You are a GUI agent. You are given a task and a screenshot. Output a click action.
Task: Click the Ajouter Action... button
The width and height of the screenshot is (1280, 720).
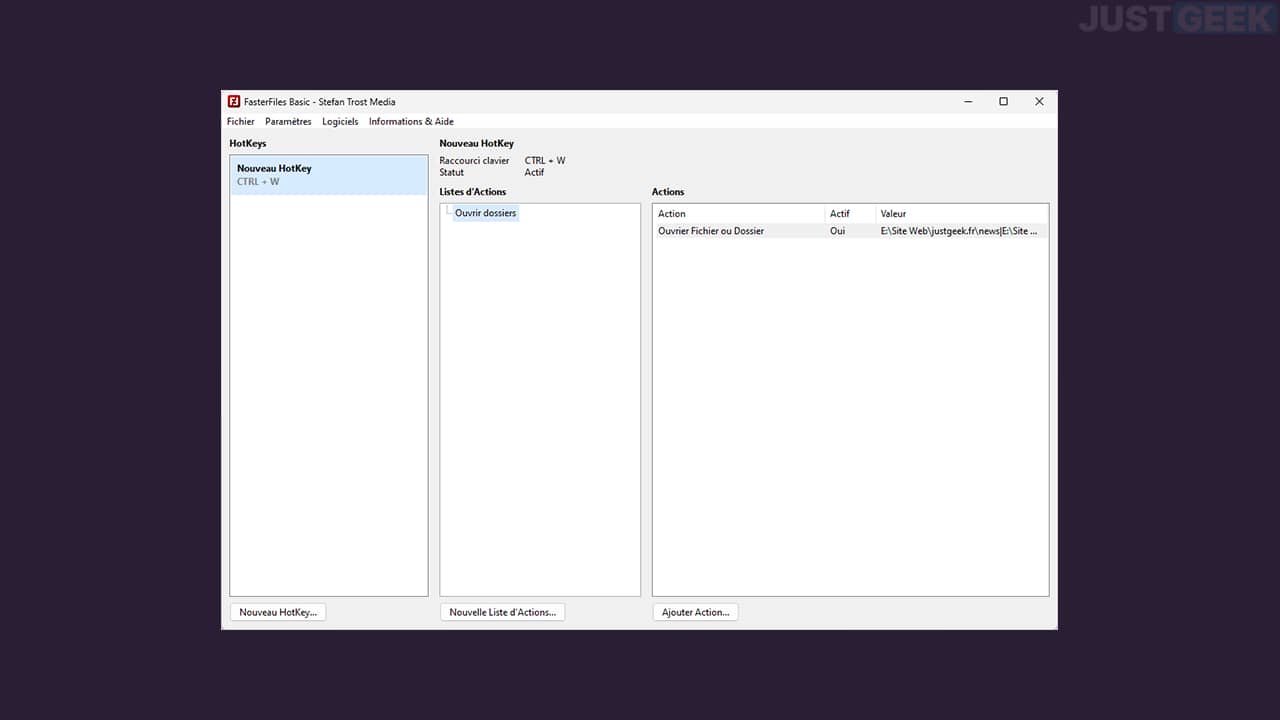pos(695,612)
